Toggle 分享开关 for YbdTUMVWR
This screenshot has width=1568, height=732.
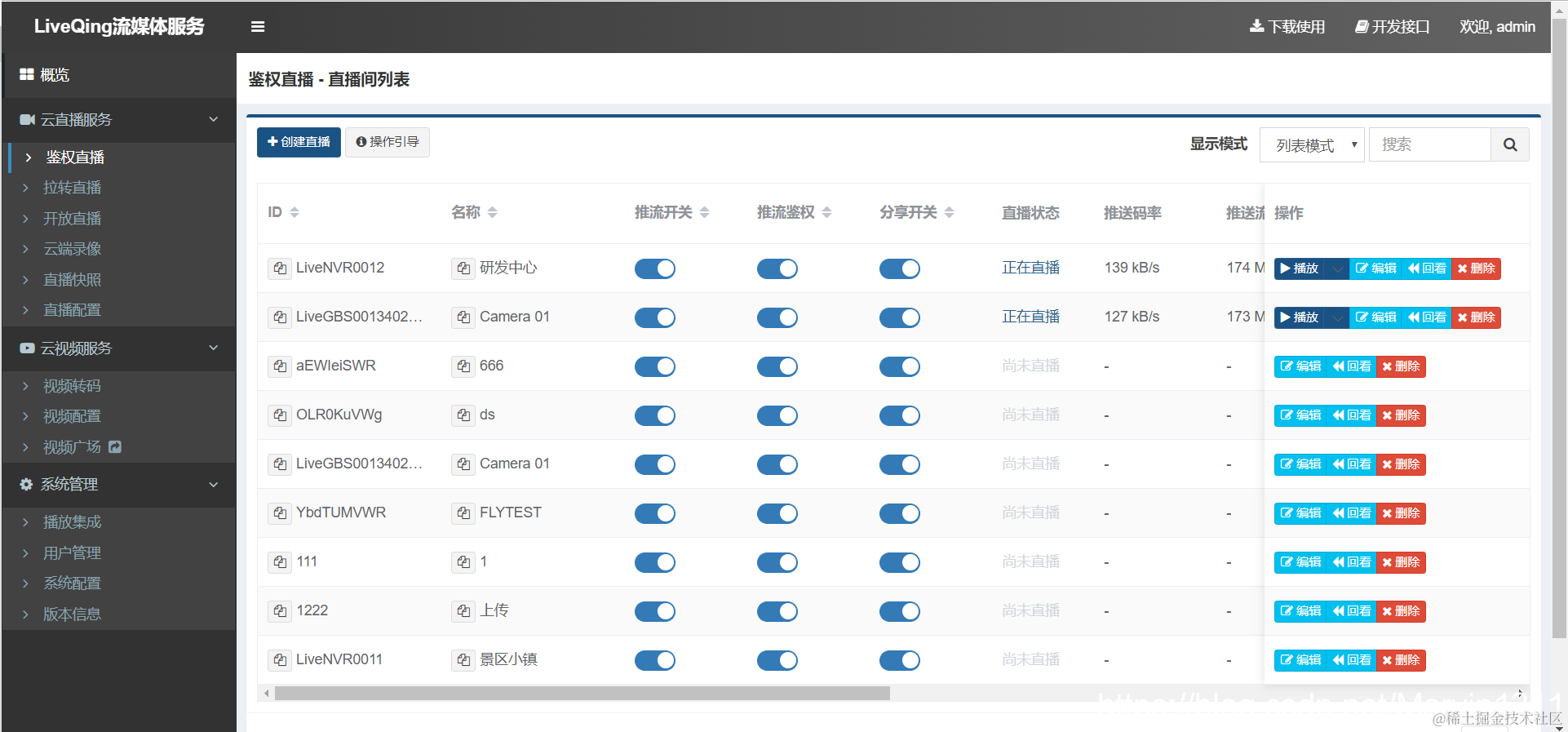[900, 513]
